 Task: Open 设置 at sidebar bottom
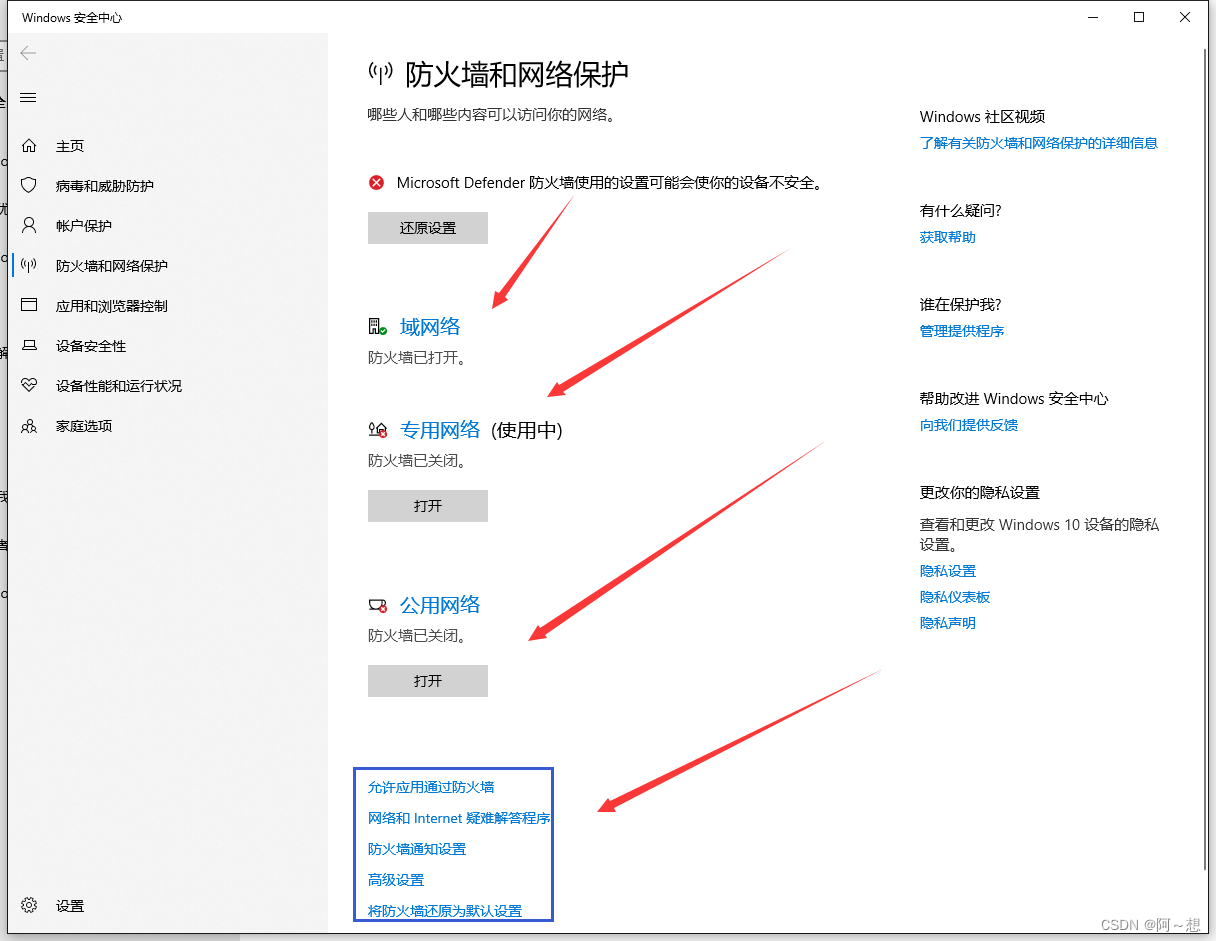pos(70,906)
